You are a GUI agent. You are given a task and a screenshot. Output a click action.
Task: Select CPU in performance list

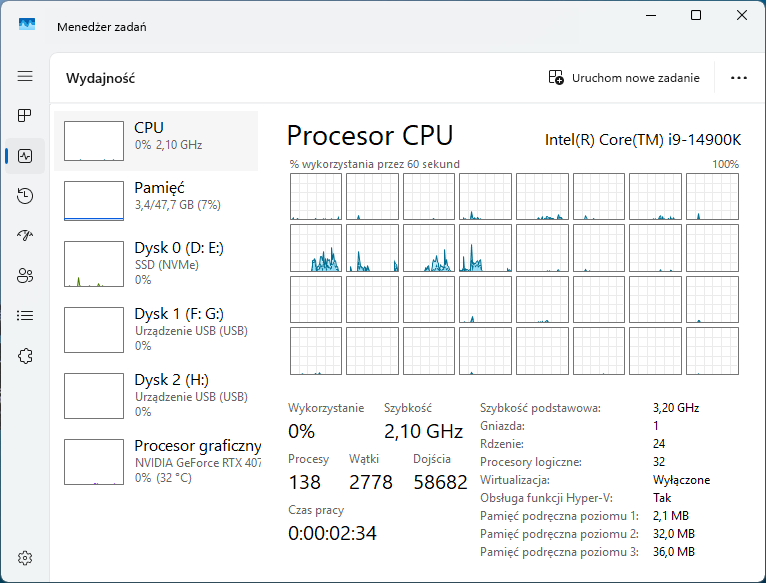pyautogui.click(x=156, y=141)
